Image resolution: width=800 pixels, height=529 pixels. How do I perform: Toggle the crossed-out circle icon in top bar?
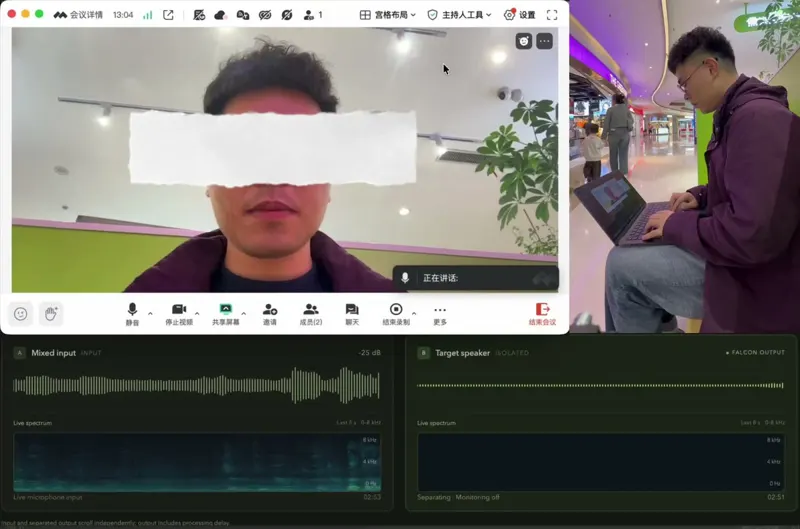pos(287,15)
